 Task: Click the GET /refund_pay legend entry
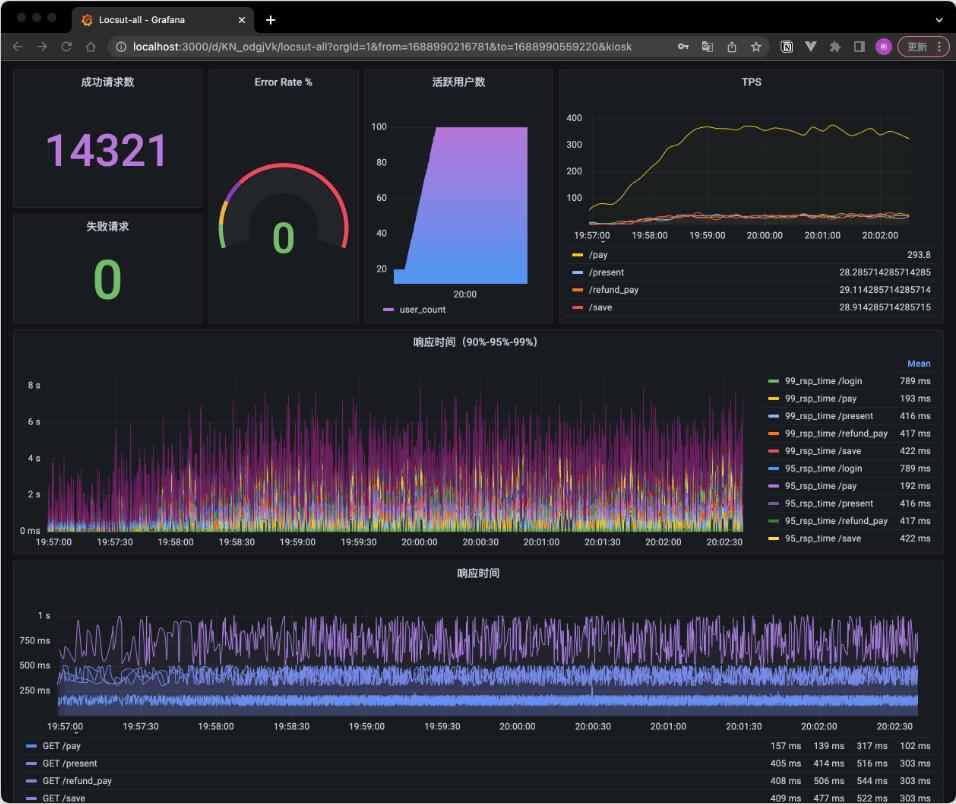(x=77, y=781)
